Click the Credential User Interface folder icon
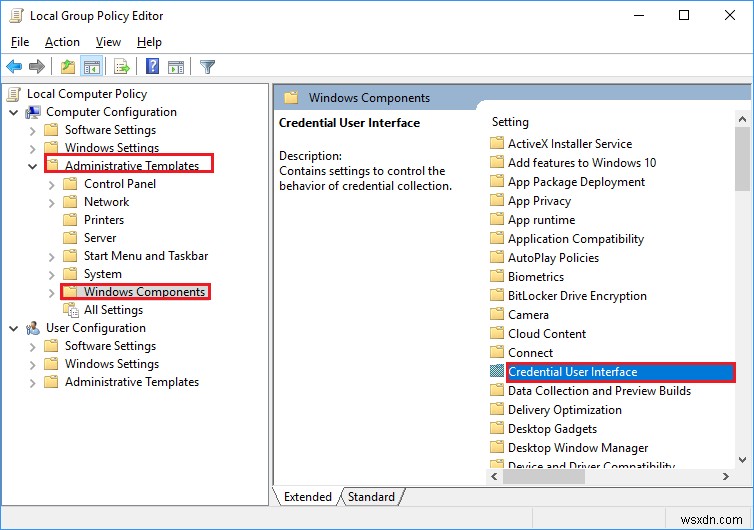This screenshot has height=530, width=754. [x=497, y=371]
